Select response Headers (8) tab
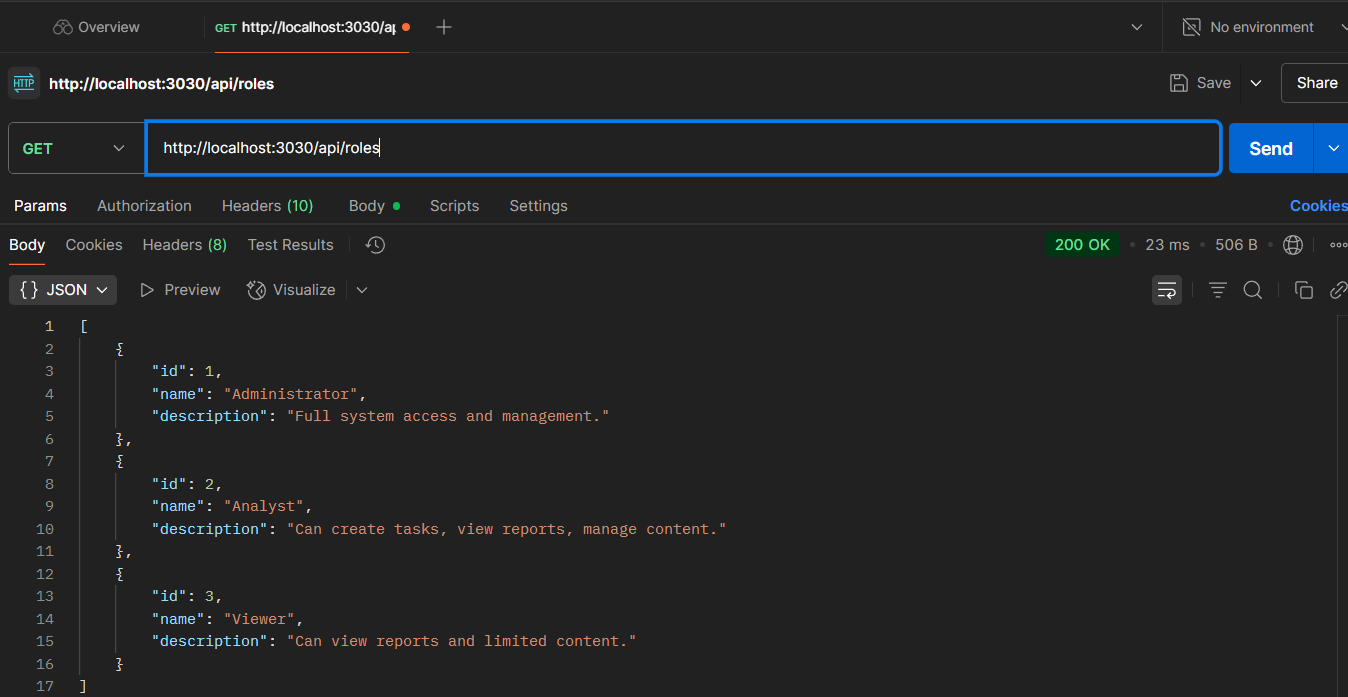Screen dimensions: 1348x697 (184, 244)
